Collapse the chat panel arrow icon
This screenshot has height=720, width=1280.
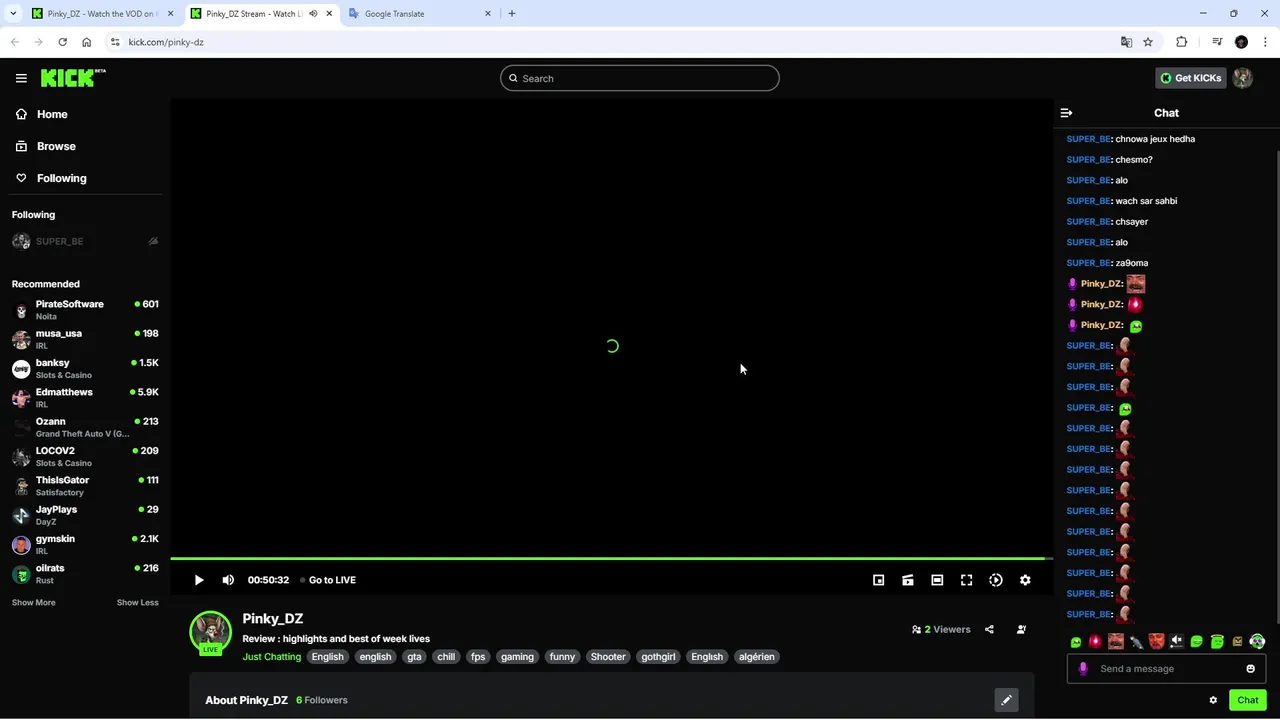pyautogui.click(x=1066, y=113)
